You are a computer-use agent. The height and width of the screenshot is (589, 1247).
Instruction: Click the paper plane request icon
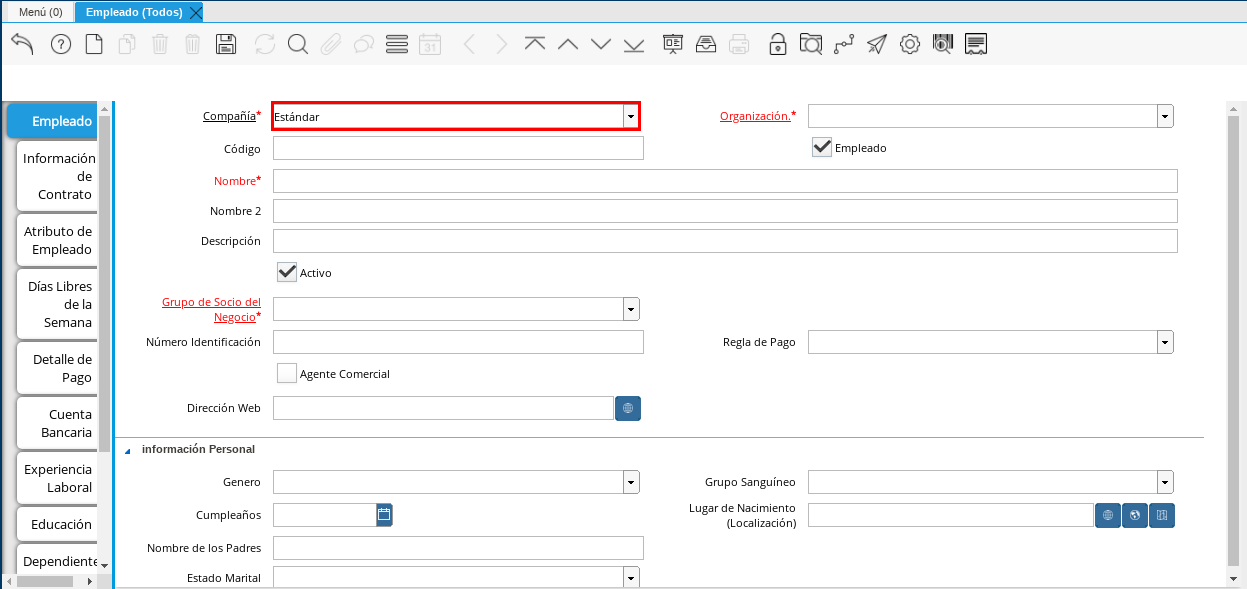876,44
